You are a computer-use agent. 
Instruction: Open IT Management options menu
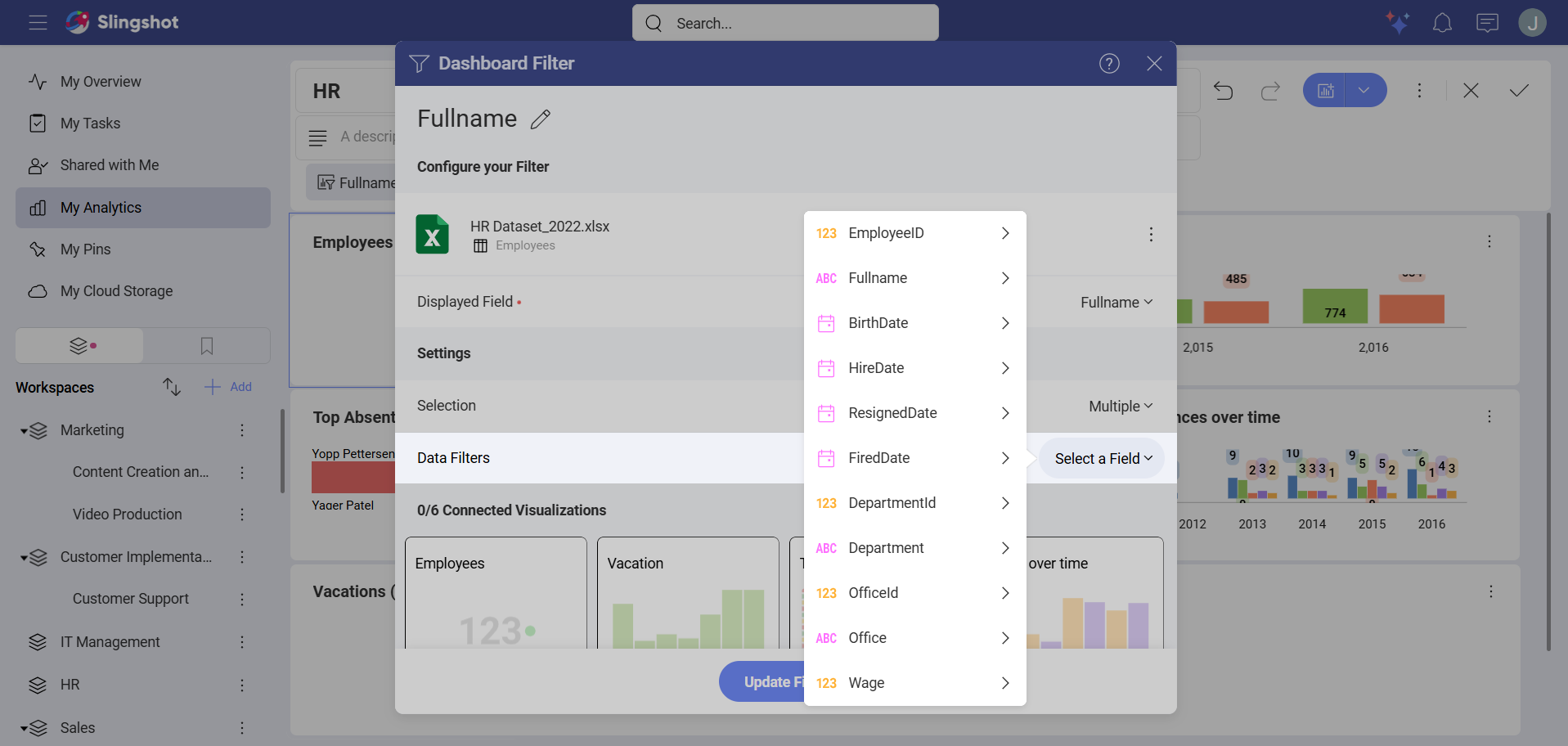pyautogui.click(x=242, y=642)
